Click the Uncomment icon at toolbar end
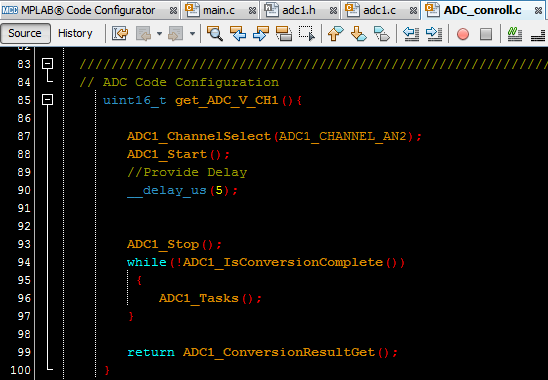The height and width of the screenshot is (380, 548). click(x=538, y=34)
